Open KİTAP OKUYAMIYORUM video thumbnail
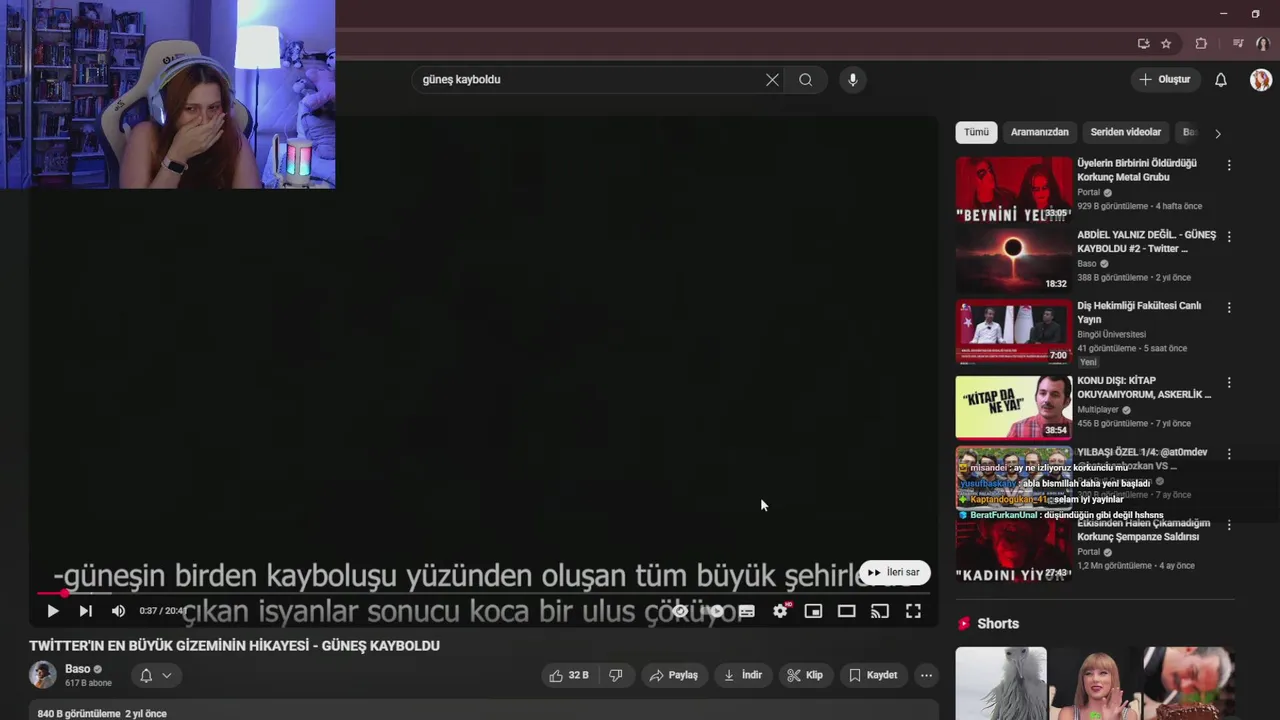The image size is (1280, 720). coord(1013,407)
